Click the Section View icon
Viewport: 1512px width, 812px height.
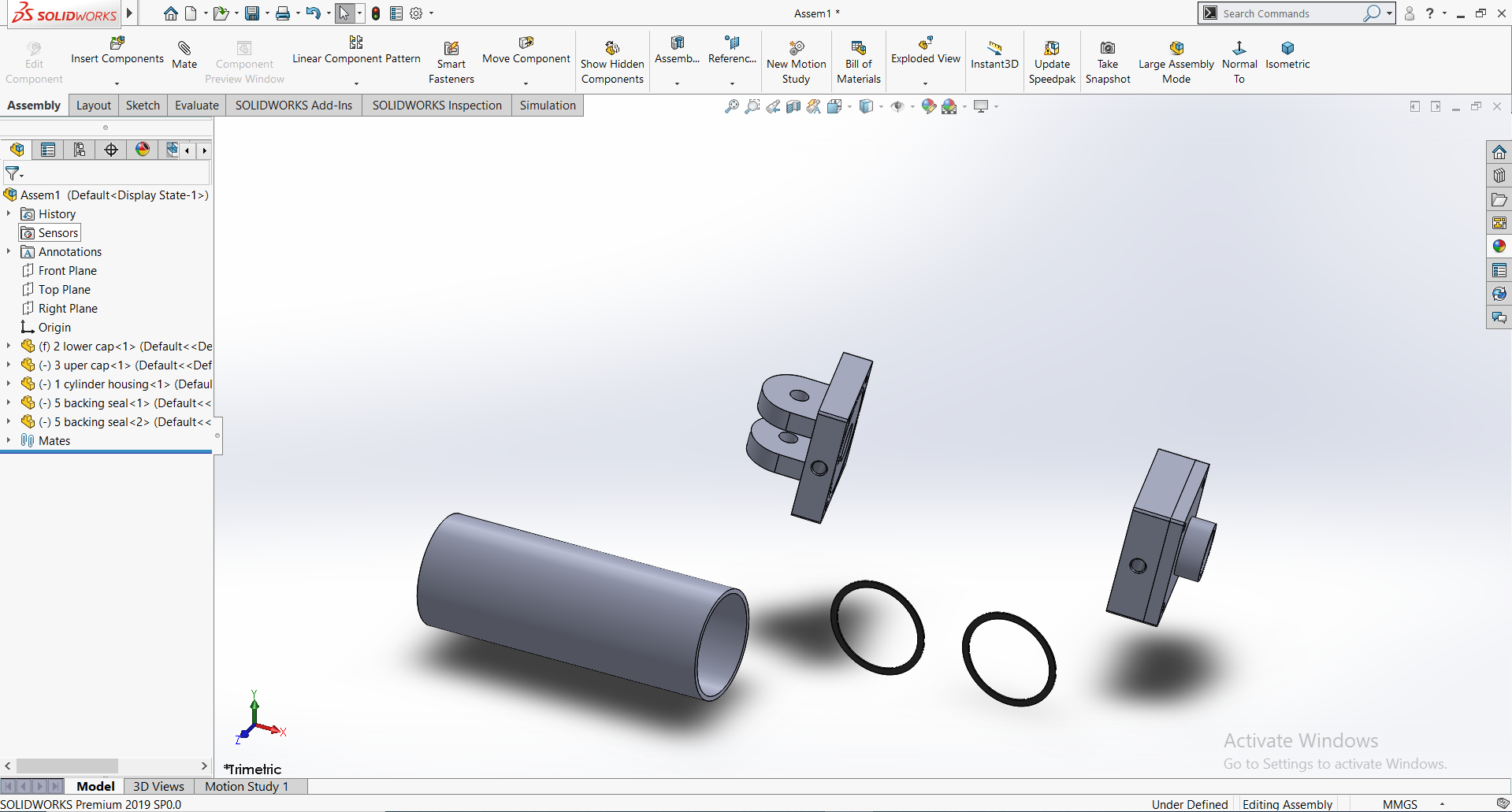[793, 106]
